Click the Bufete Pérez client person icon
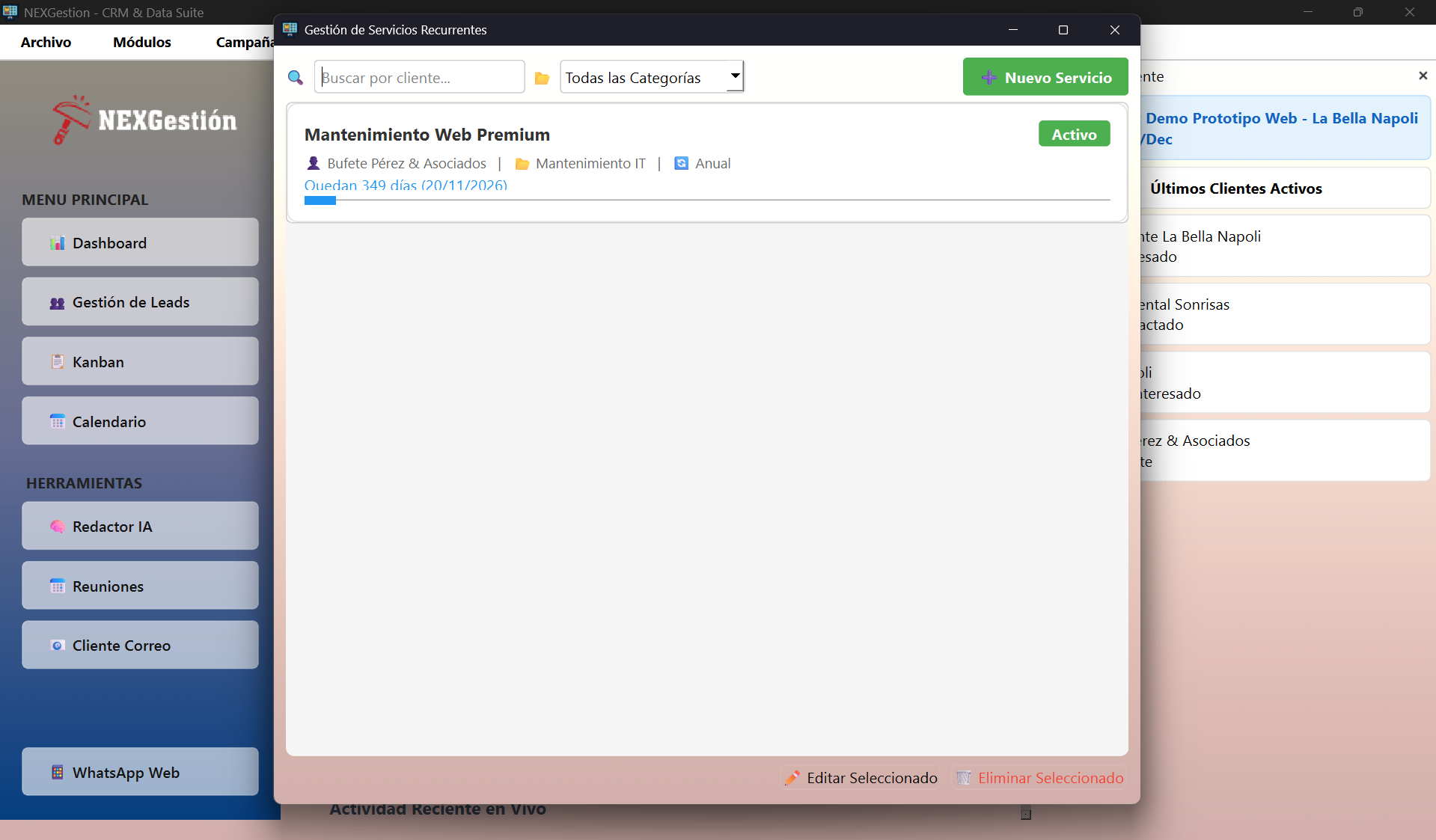This screenshot has height=840, width=1436. tap(314, 163)
